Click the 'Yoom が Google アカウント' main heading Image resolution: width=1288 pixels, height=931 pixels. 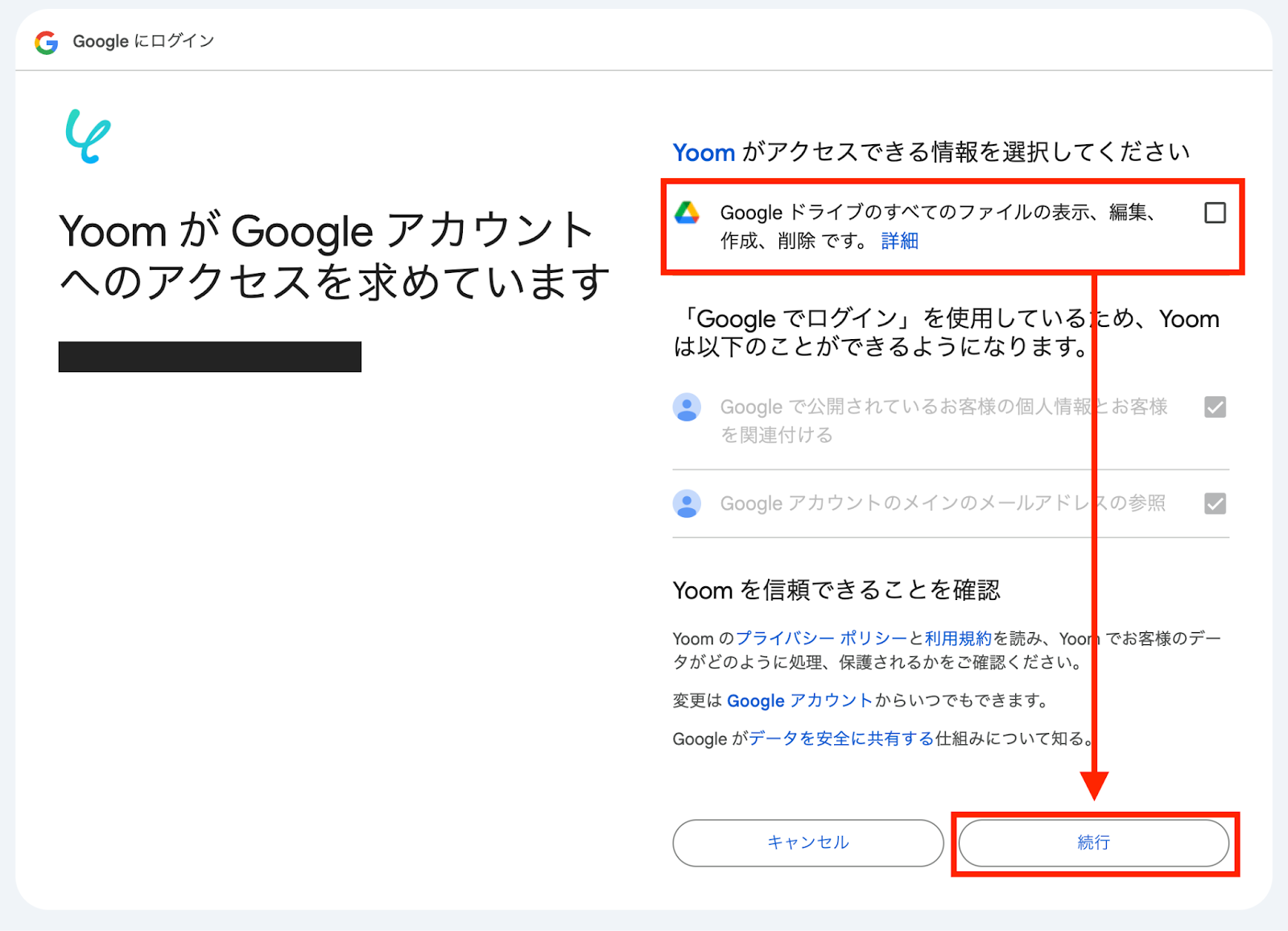(335, 256)
